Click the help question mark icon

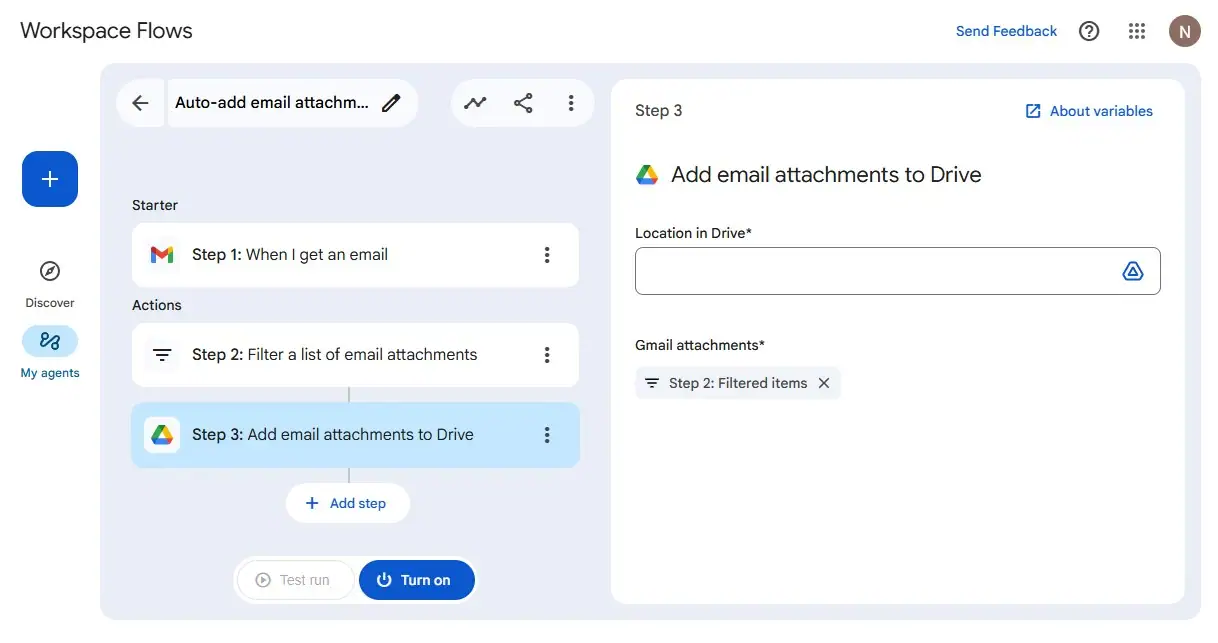[x=1089, y=30]
